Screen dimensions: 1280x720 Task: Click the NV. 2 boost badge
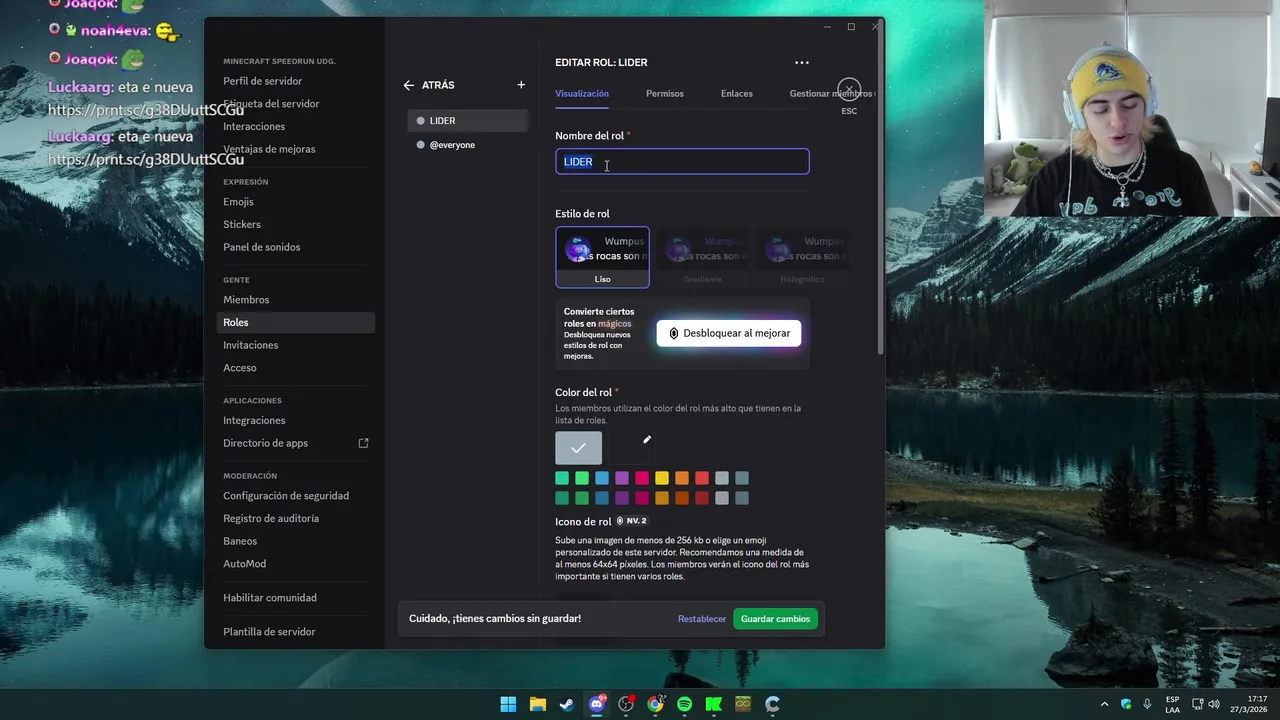[632, 521]
